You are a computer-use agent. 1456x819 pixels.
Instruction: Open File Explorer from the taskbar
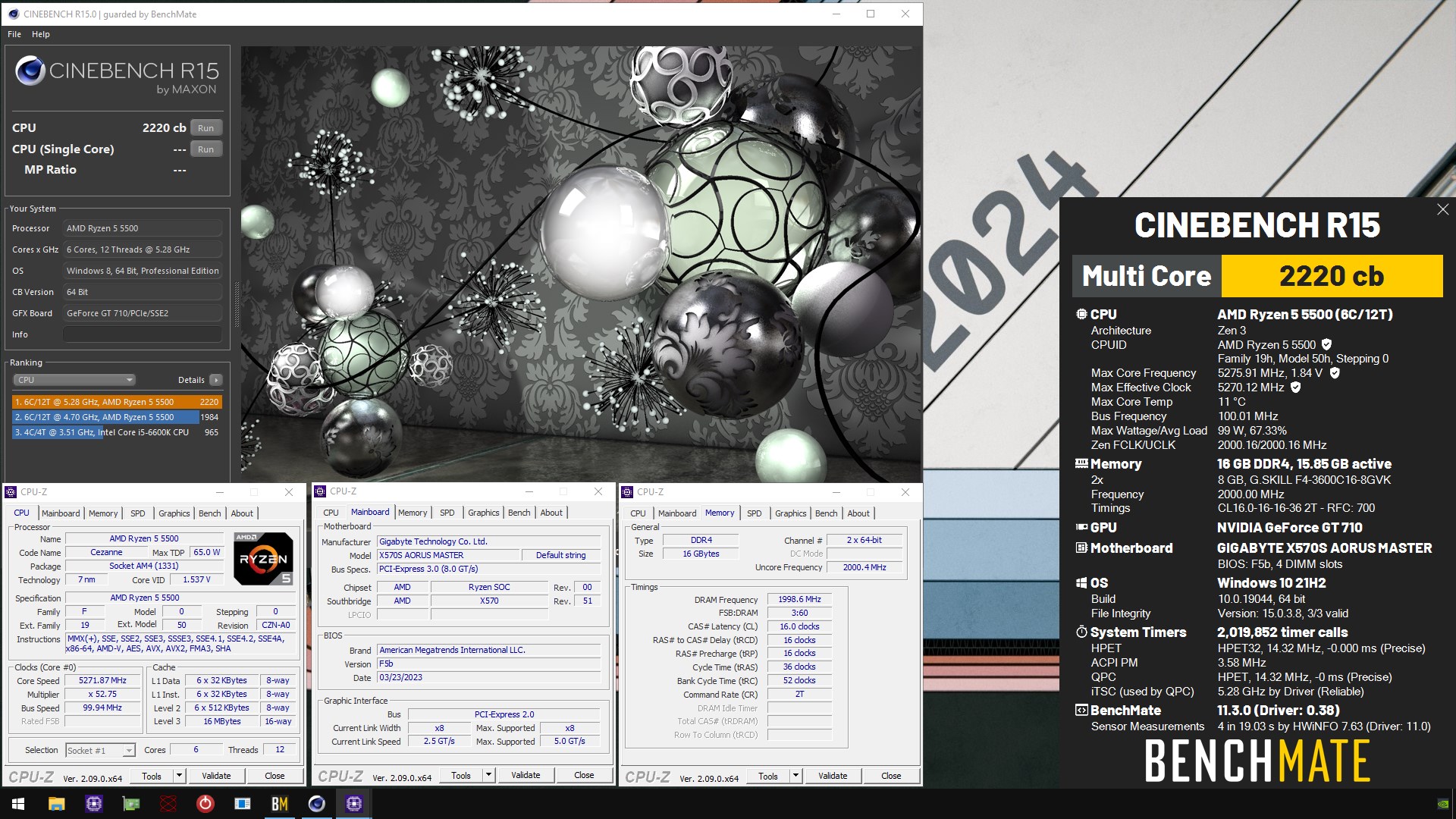[56, 804]
